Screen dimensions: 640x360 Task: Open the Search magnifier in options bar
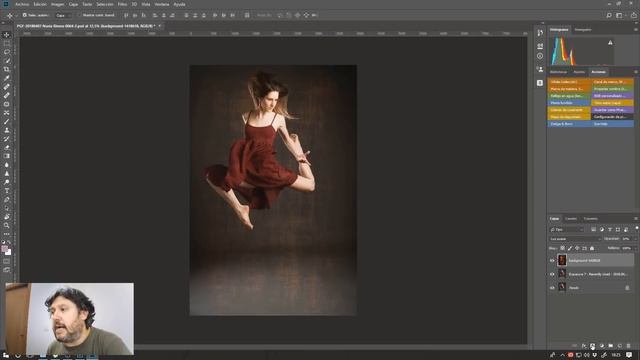[609, 15]
